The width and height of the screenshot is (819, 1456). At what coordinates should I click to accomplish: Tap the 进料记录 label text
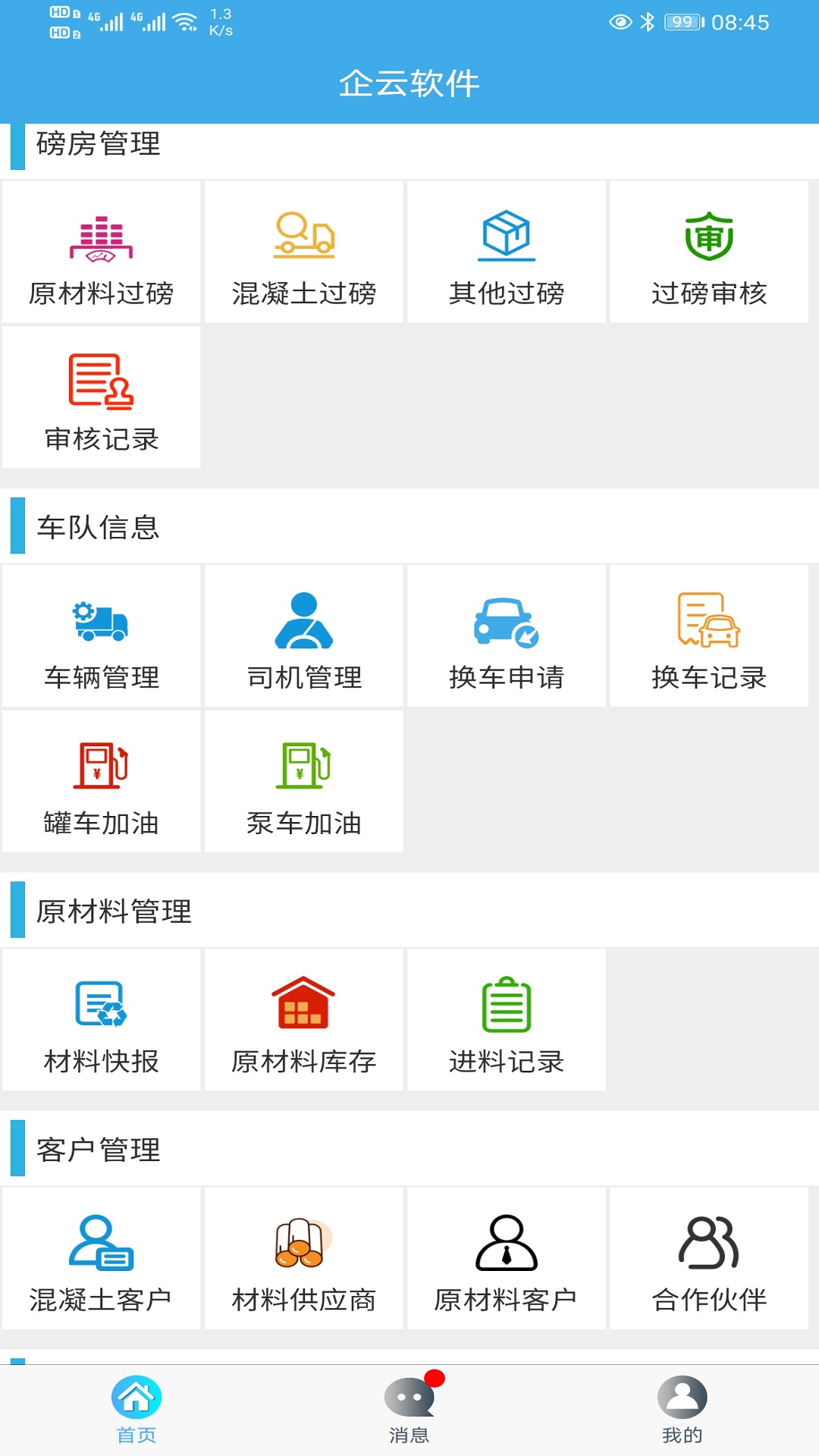507,1062
